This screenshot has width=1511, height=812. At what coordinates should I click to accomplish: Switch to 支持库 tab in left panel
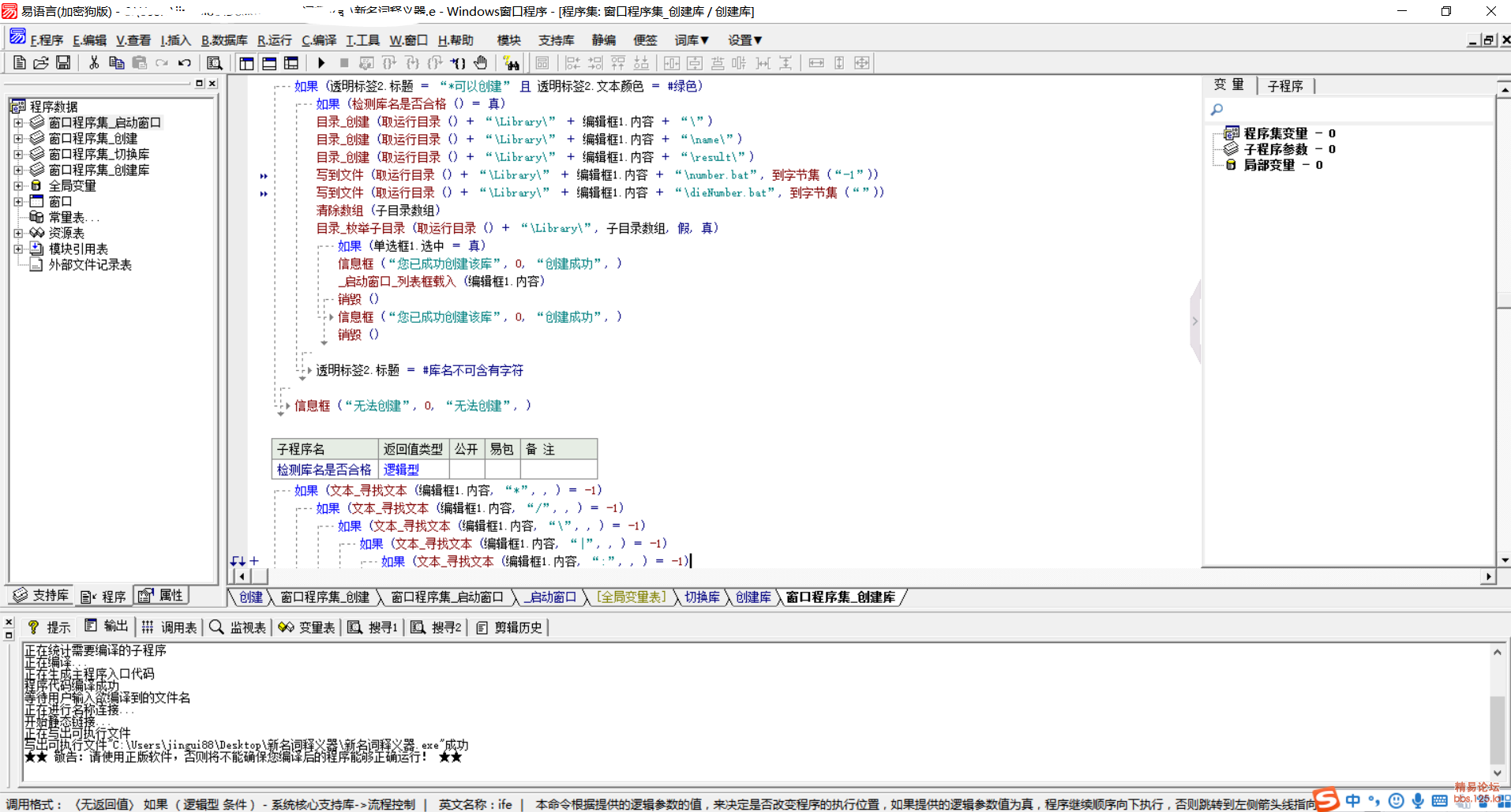[x=42, y=596]
